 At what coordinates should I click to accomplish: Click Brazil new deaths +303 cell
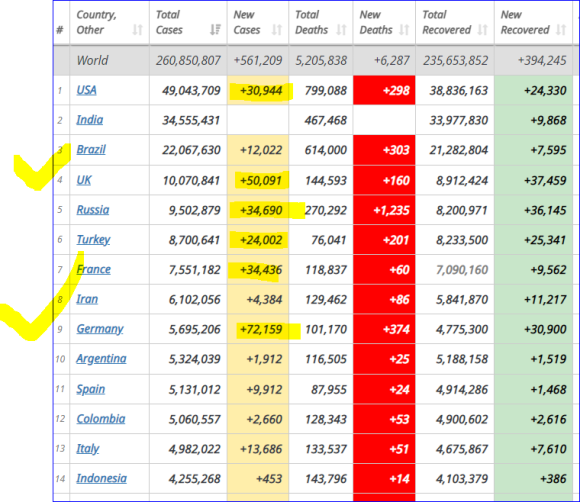pyautogui.click(x=384, y=150)
